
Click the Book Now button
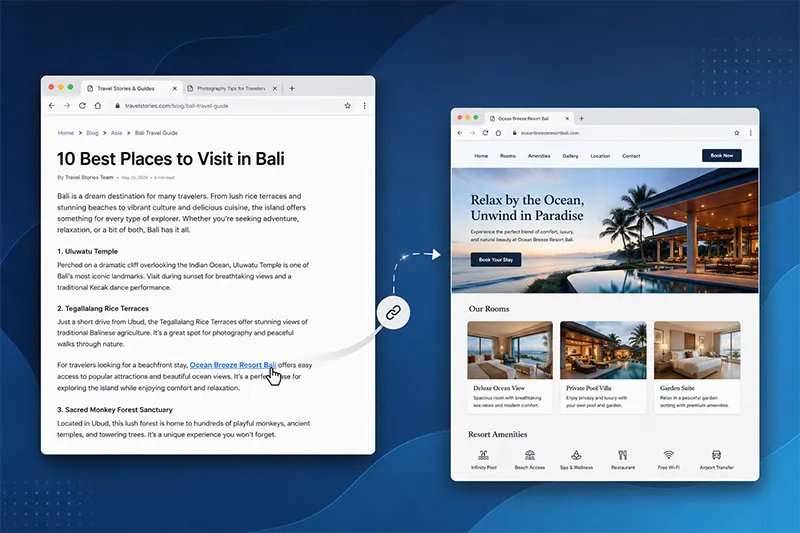[x=721, y=156]
